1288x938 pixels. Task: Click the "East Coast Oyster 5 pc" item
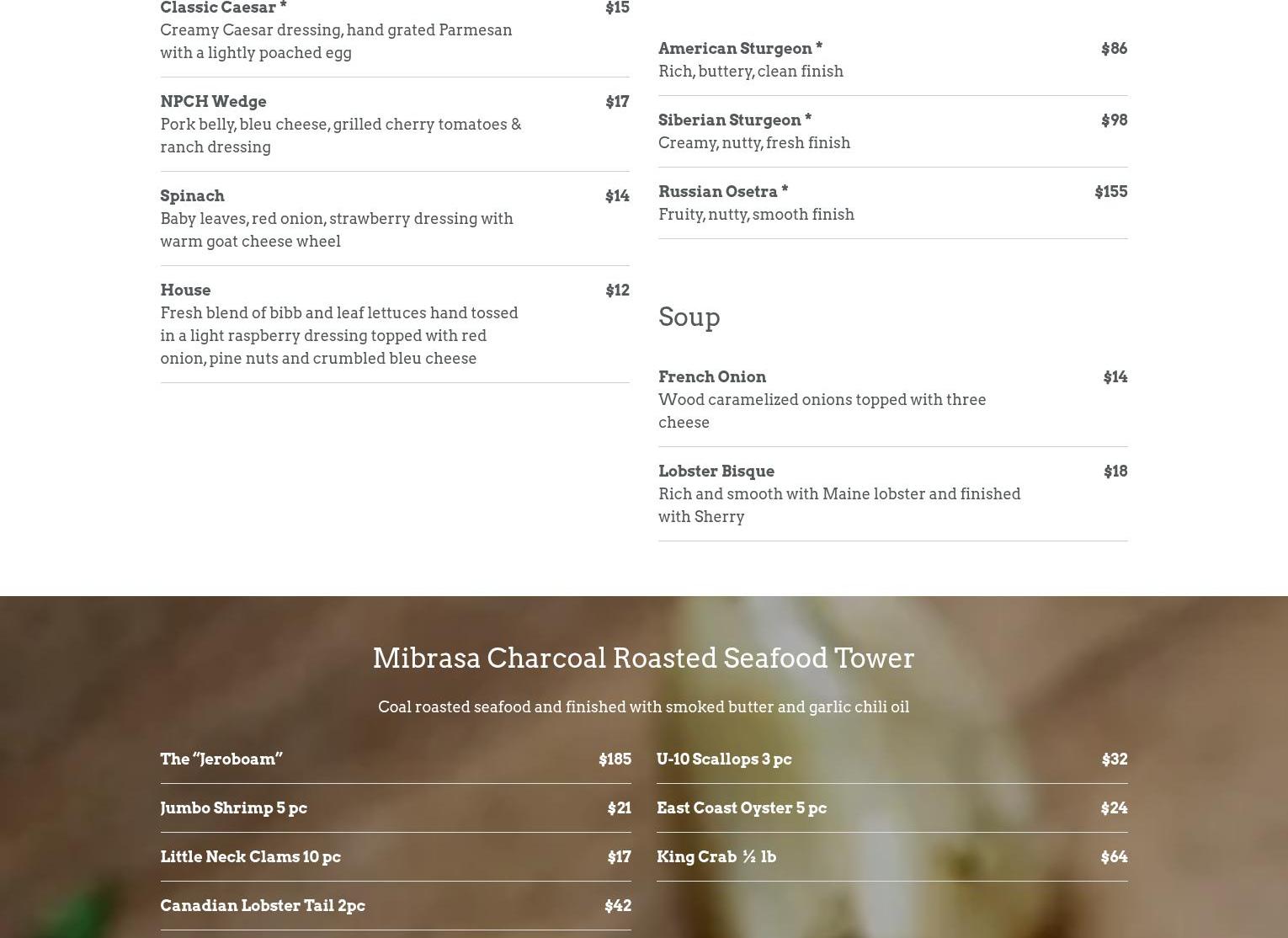point(742,807)
